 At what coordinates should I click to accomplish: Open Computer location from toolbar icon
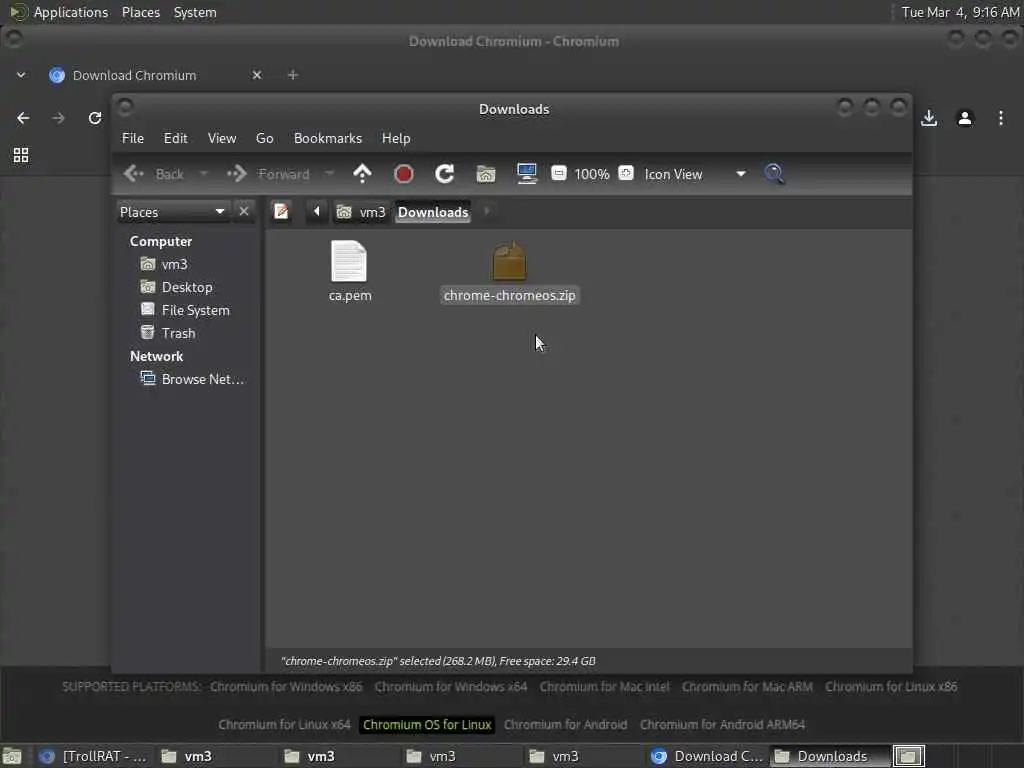526,174
